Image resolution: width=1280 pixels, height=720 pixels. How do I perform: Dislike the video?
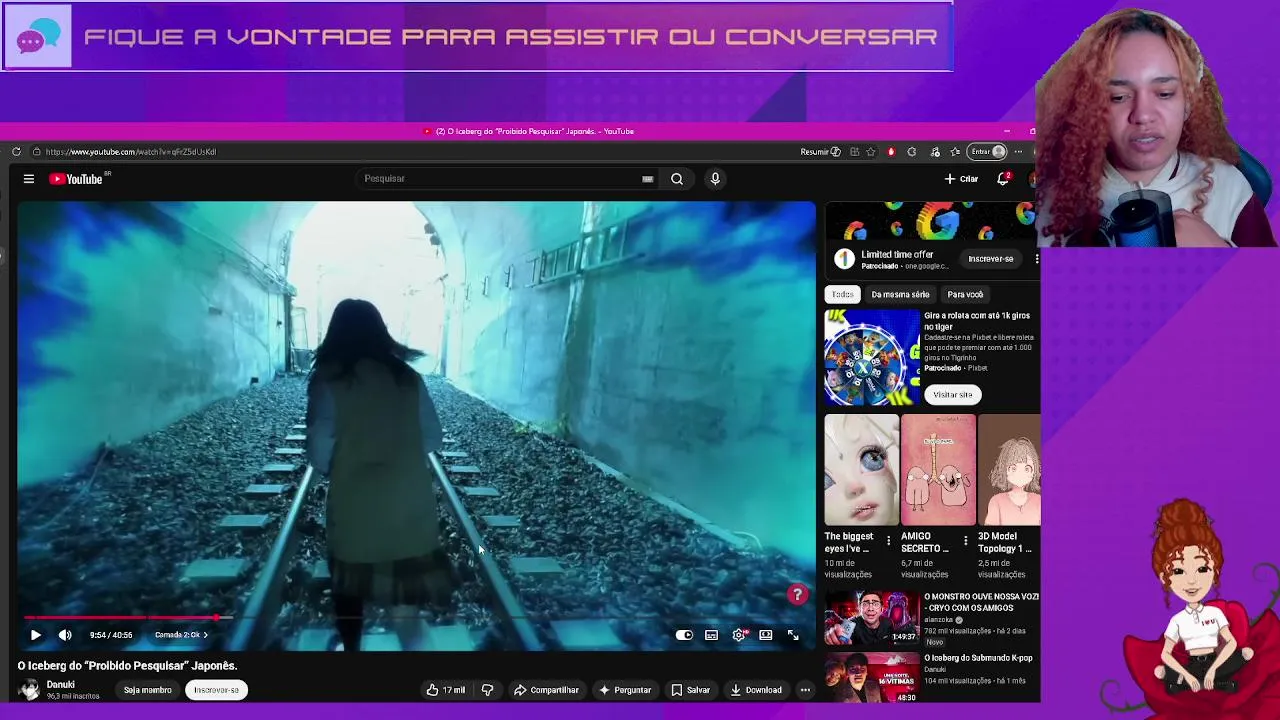[x=487, y=690]
